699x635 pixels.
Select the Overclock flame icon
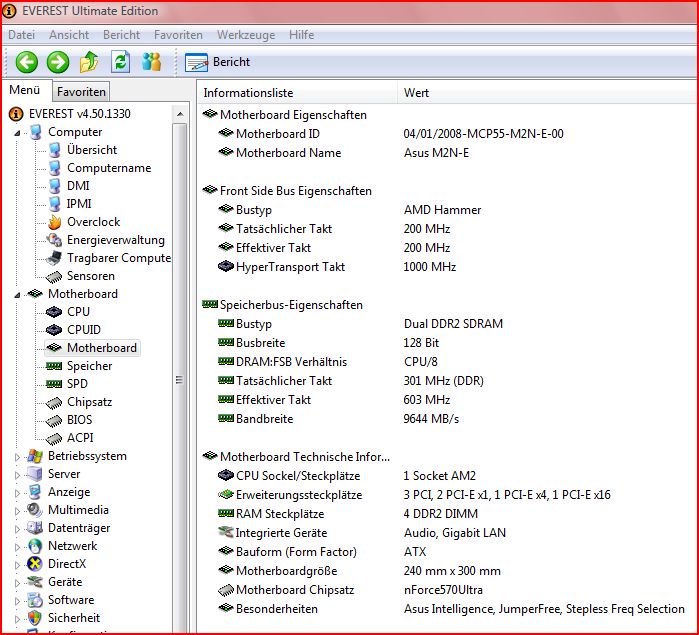pyautogui.click(x=54, y=222)
